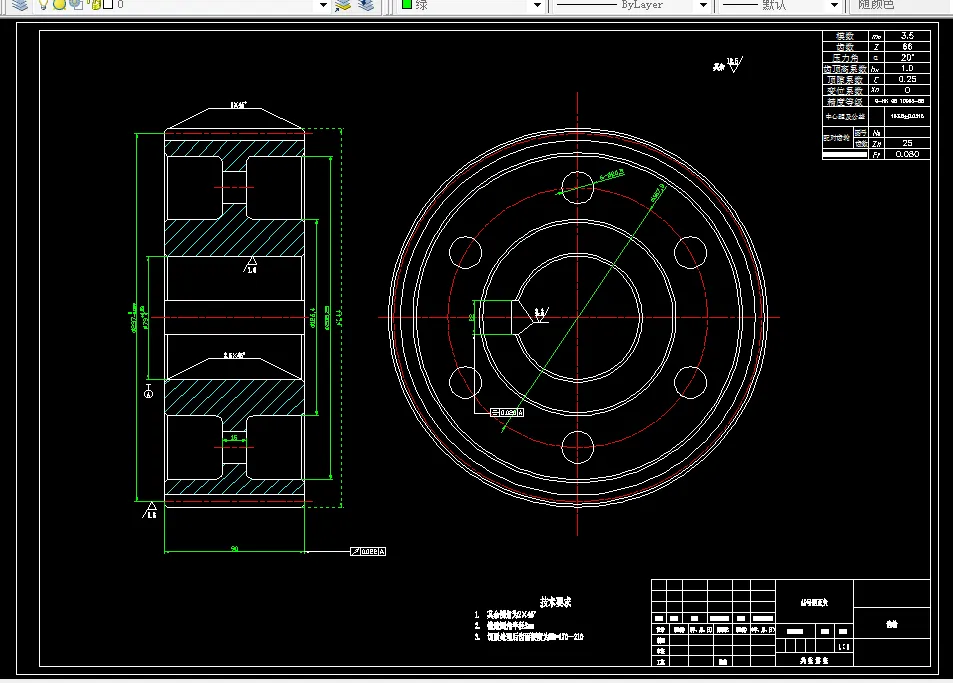Toggle freeze in current viewport icon

pos(76,5)
